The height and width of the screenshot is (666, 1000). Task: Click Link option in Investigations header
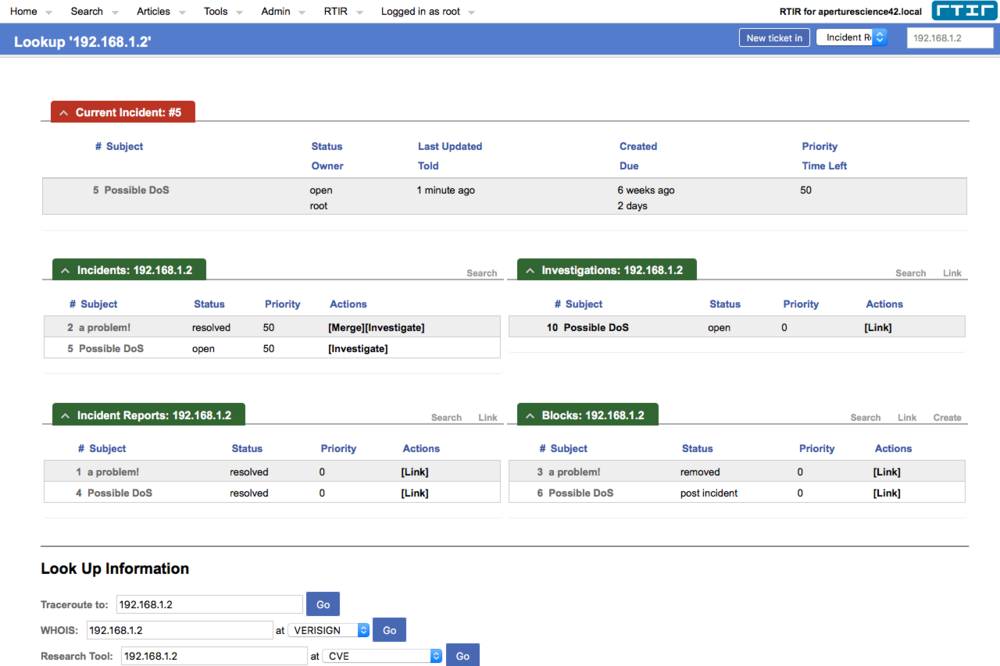(952, 273)
